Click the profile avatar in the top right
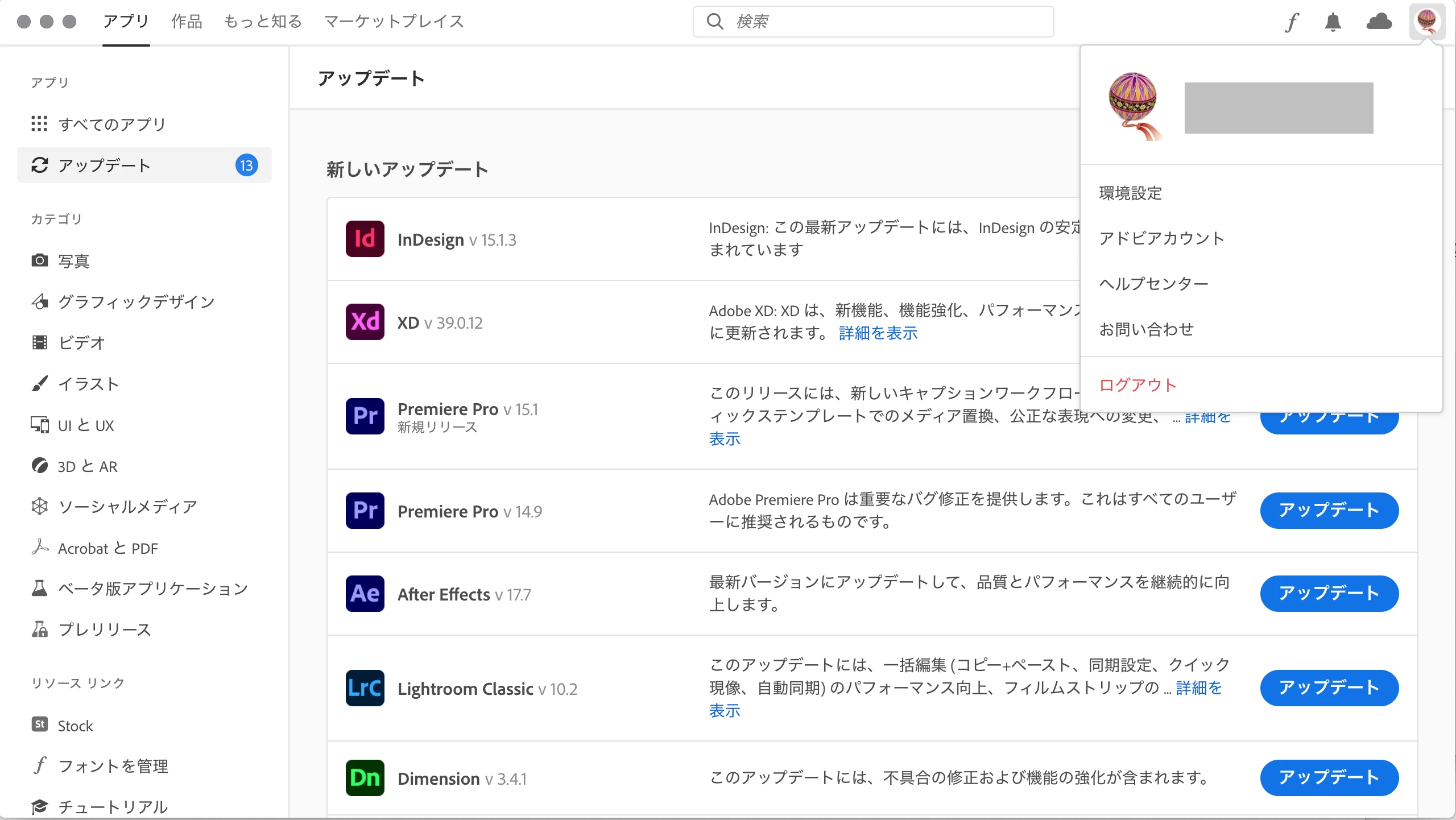This screenshot has width=1456, height=820. pyautogui.click(x=1427, y=22)
